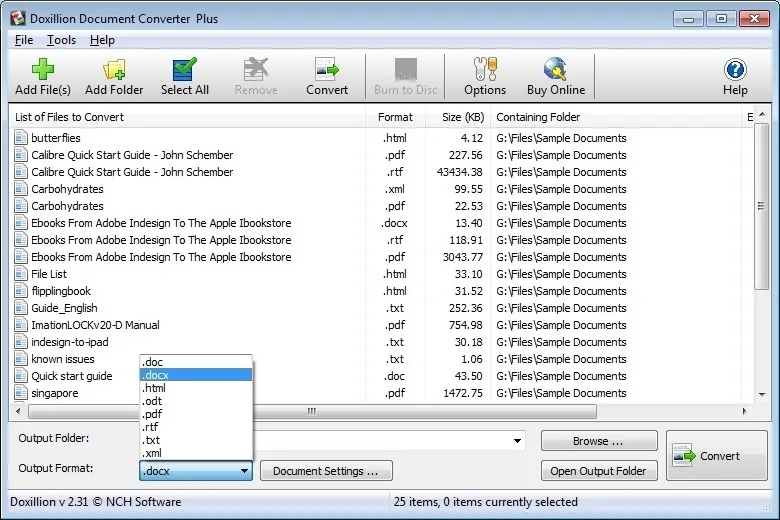Select Calibre Quick Start Guide .pdf row
The height and width of the screenshot is (520, 780).
coord(381,155)
